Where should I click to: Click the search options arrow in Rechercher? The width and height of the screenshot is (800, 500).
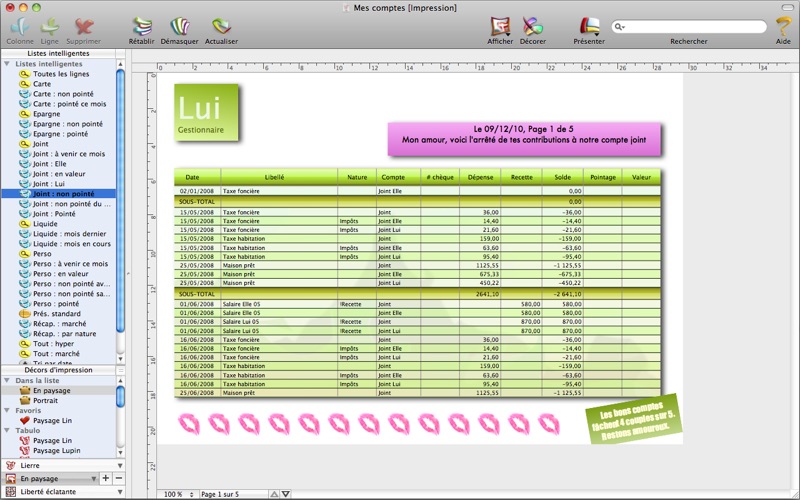[x=623, y=27]
